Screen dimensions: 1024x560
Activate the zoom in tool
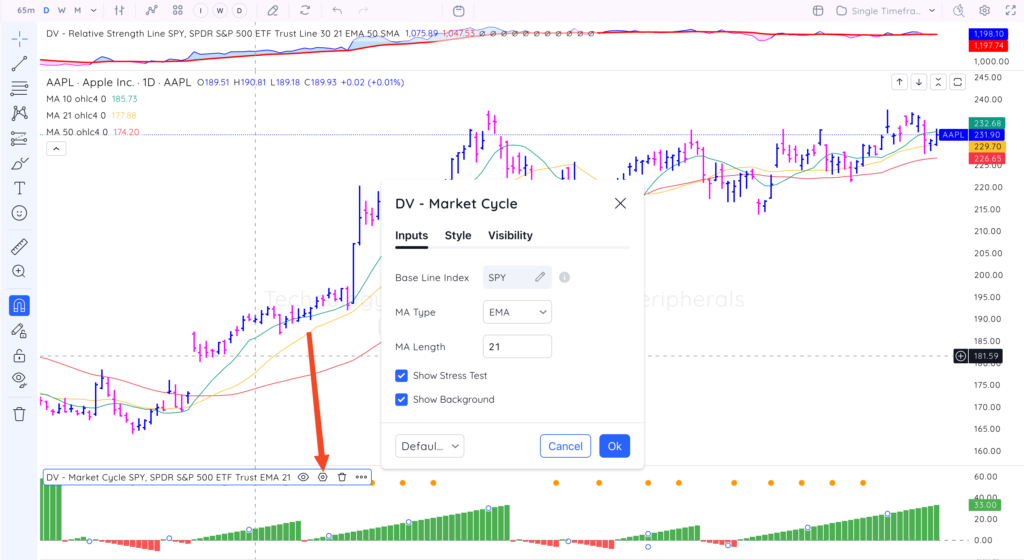point(19,272)
